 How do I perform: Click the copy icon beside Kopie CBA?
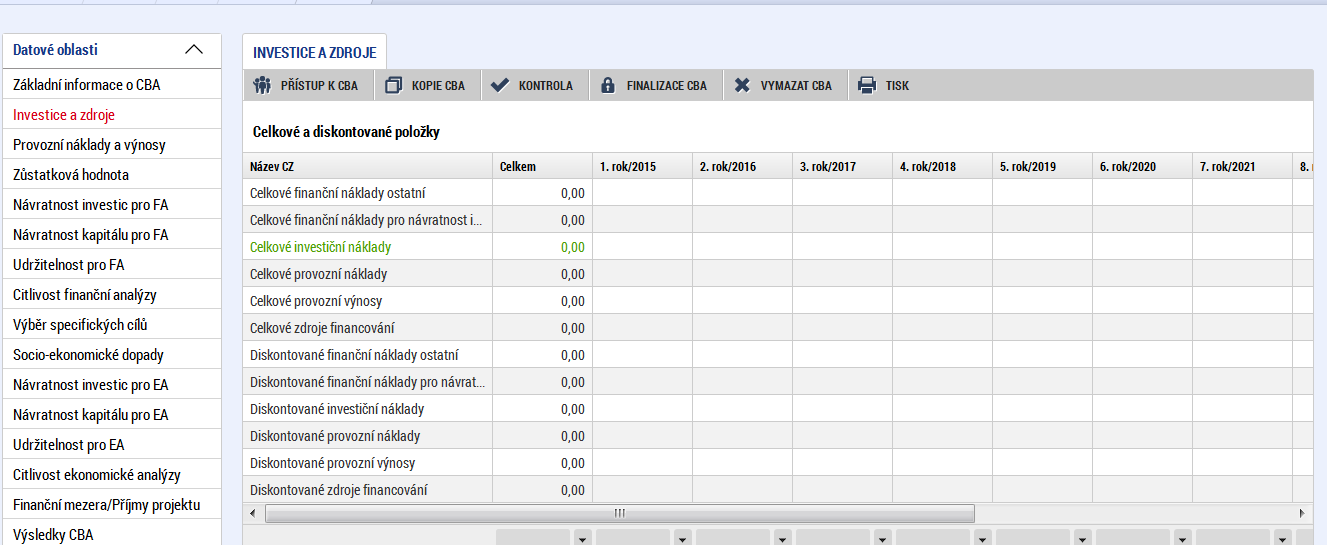393,85
